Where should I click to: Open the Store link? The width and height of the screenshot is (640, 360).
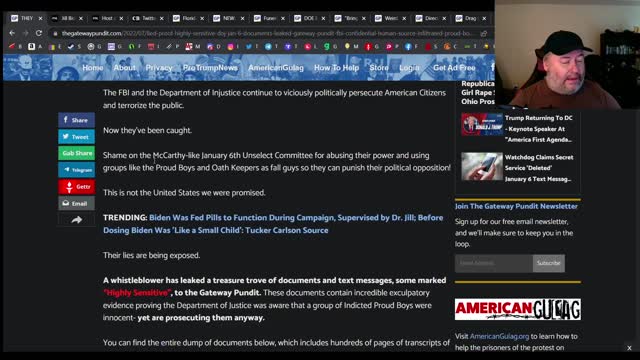point(379,68)
